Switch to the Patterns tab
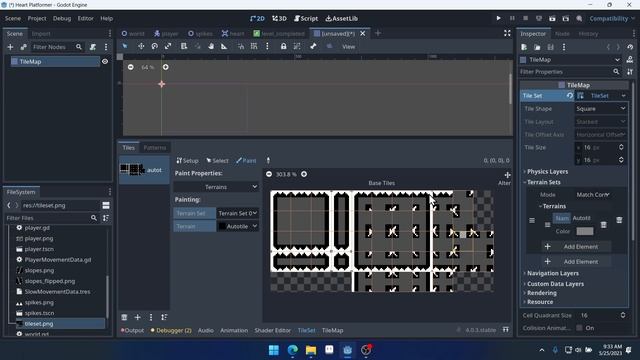The image size is (640, 360). pyautogui.click(x=155, y=148)
